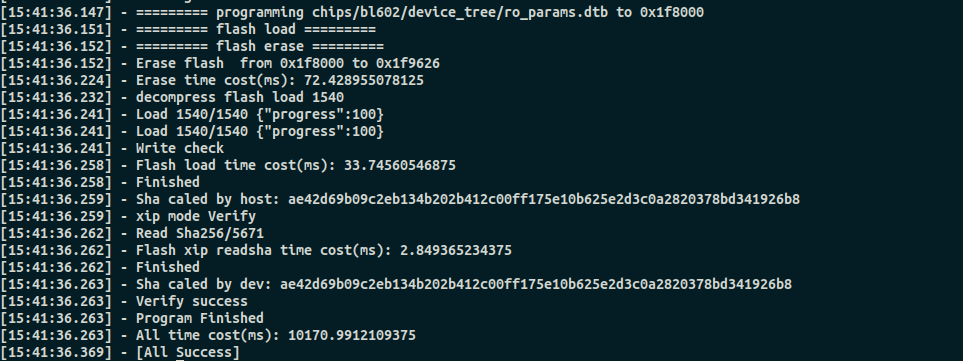This screenshot has width=963, height=361.
Task: Click the 0x1f8000 programming address
Action: click(x=672, y=12)
